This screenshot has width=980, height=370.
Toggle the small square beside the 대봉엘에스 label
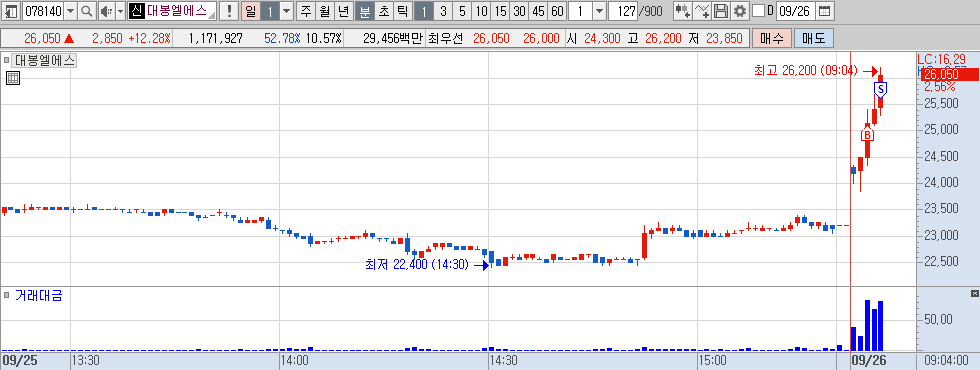[6, 61]
